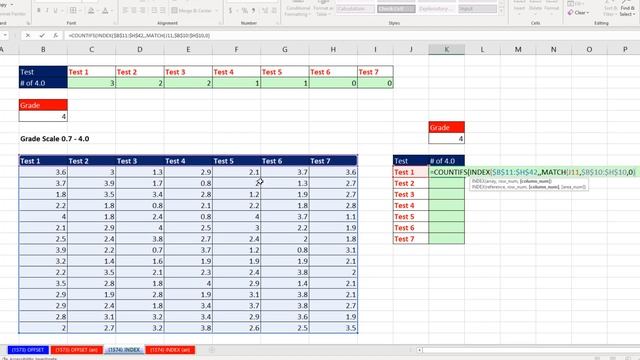Add a new sheet with plus button
The width and height of the screenshot is (640, 360).
tap(211, 350)
